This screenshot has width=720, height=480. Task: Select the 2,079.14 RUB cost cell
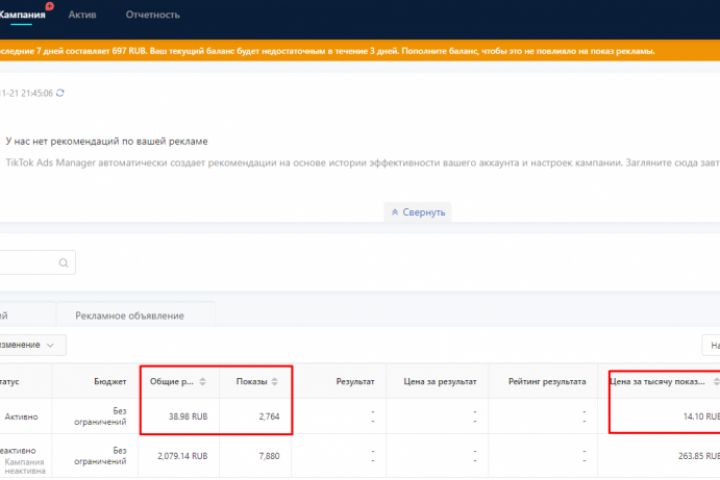(182, 456)
